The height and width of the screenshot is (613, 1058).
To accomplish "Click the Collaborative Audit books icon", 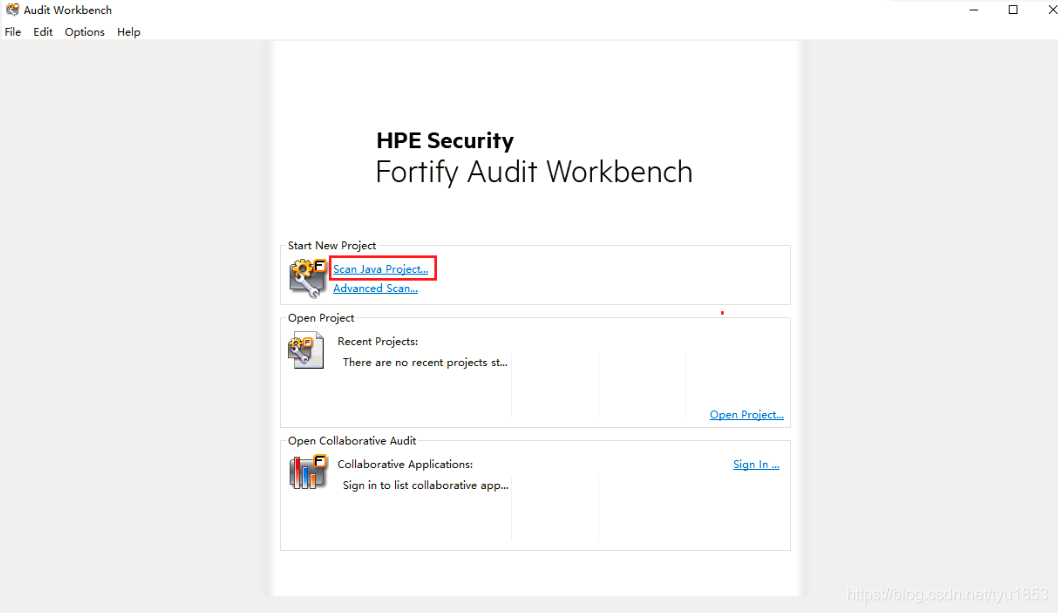I will coord(308,471).
